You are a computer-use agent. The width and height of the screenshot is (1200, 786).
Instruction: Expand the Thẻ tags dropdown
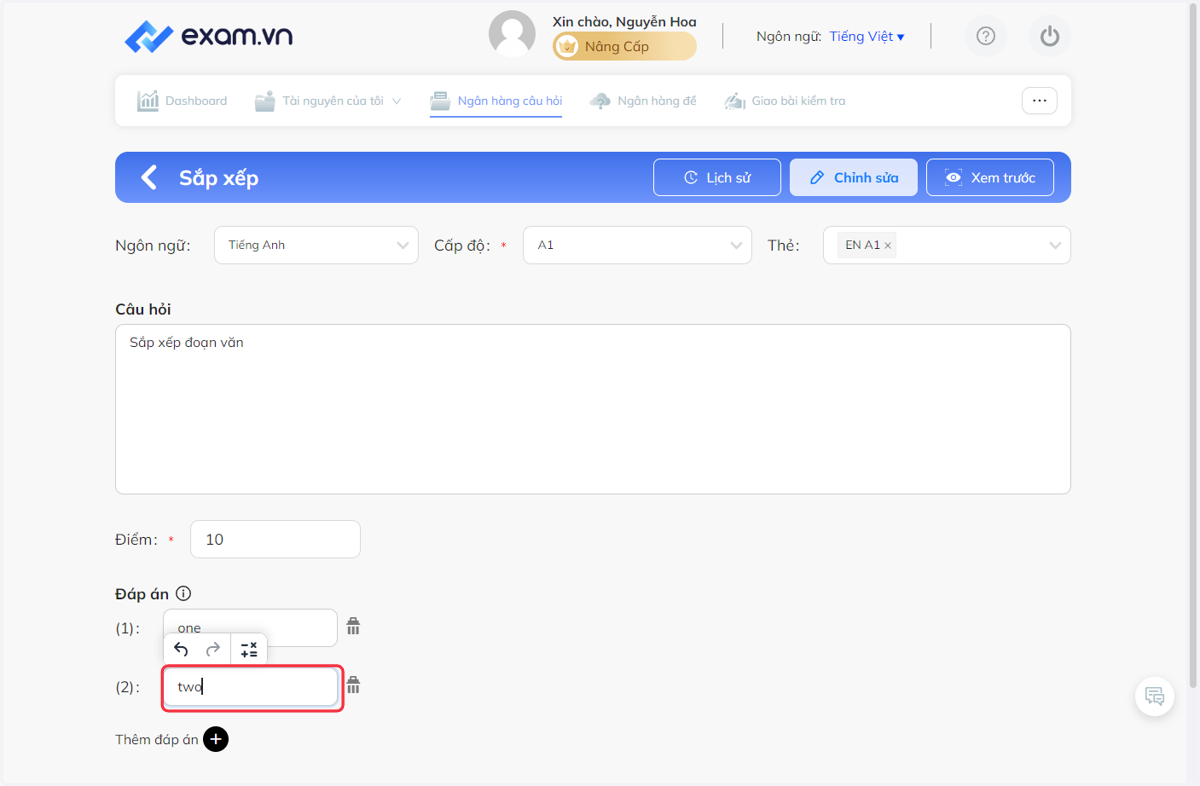coord(947,245)
